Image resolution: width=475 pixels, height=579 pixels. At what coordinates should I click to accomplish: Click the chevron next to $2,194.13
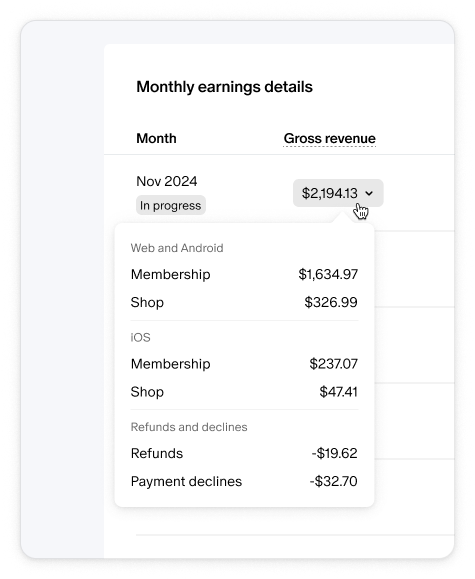[x=369, y=193]
